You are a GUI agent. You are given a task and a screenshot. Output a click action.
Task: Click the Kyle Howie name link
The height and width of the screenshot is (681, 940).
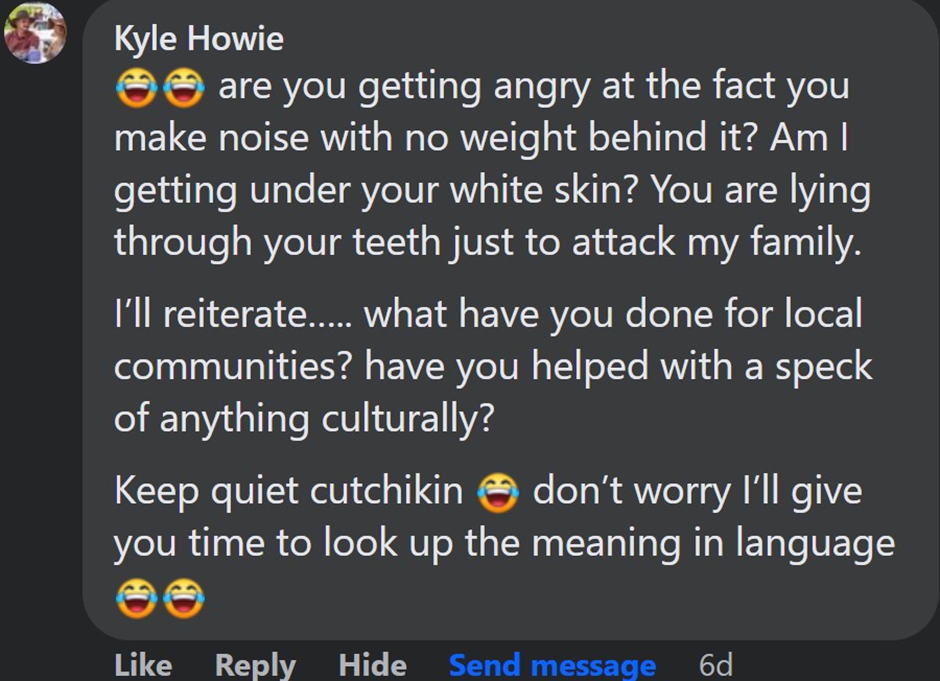199,39
